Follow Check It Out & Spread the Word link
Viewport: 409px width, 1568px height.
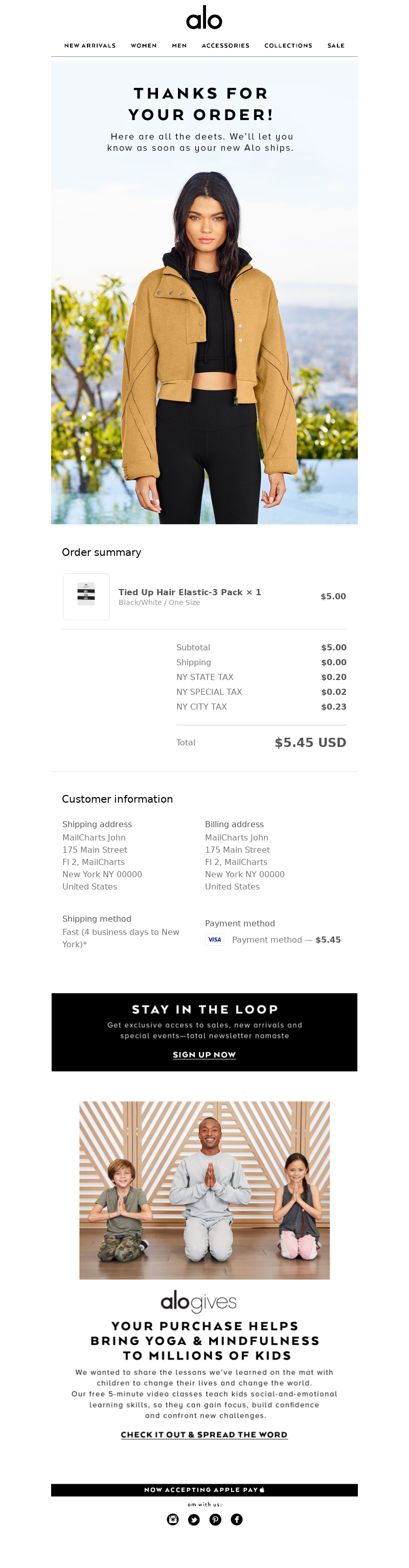(204, 1435)
